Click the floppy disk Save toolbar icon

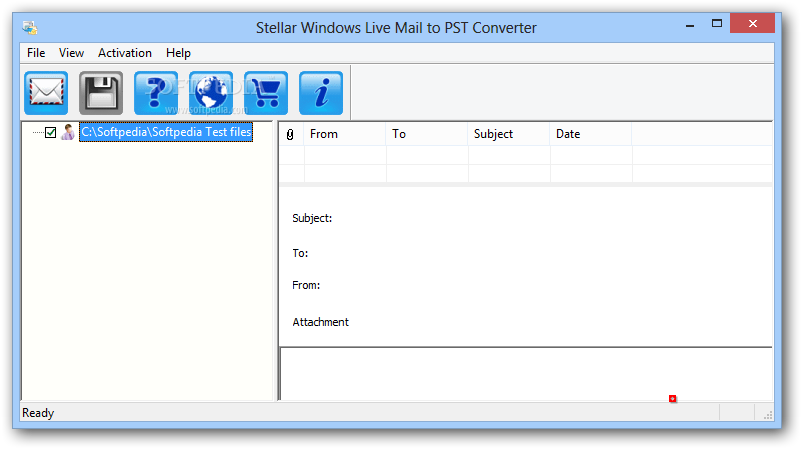point(101,93)
